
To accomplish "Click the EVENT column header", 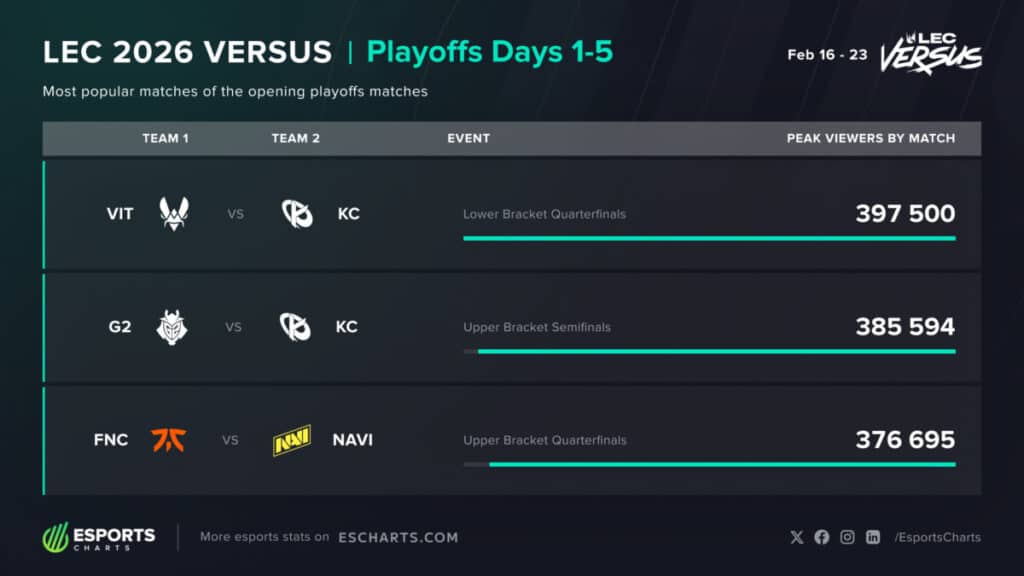I will tap(468, 138).
